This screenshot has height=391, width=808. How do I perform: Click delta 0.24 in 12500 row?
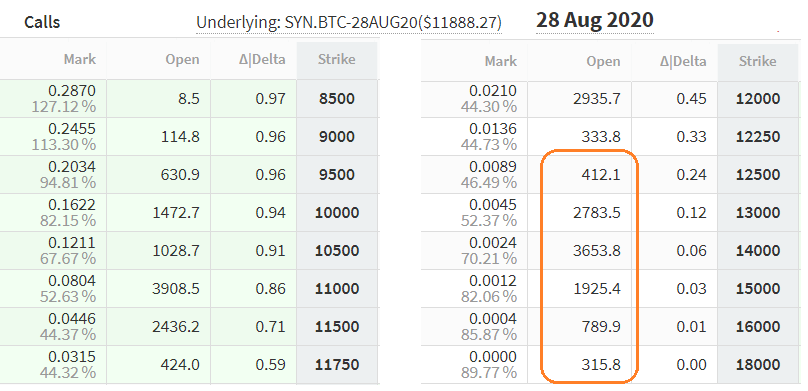(692, 175)
